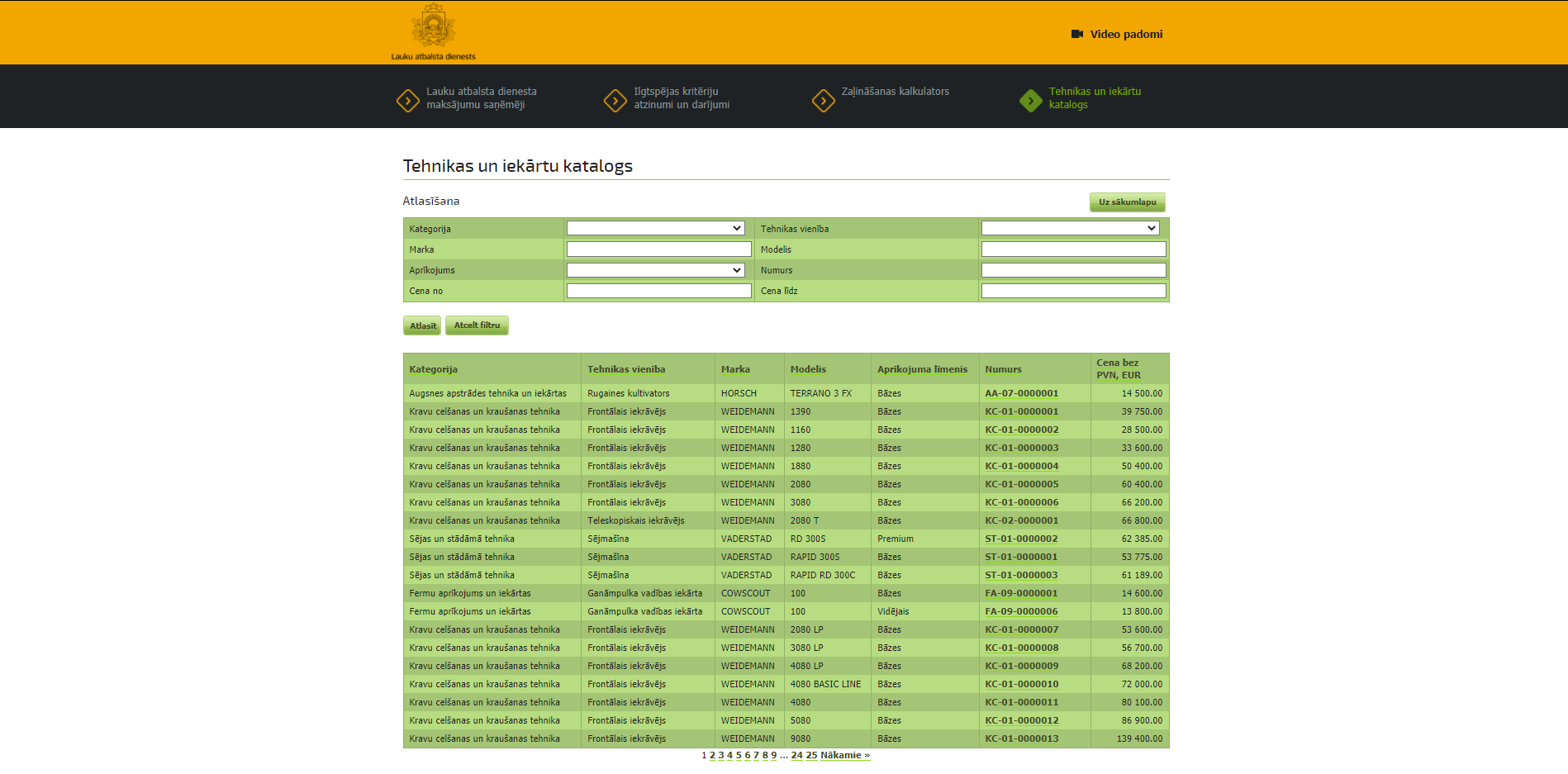The image size is (1568, 774).
Task: Click the Atlasīt button
Action: point(423,325)
